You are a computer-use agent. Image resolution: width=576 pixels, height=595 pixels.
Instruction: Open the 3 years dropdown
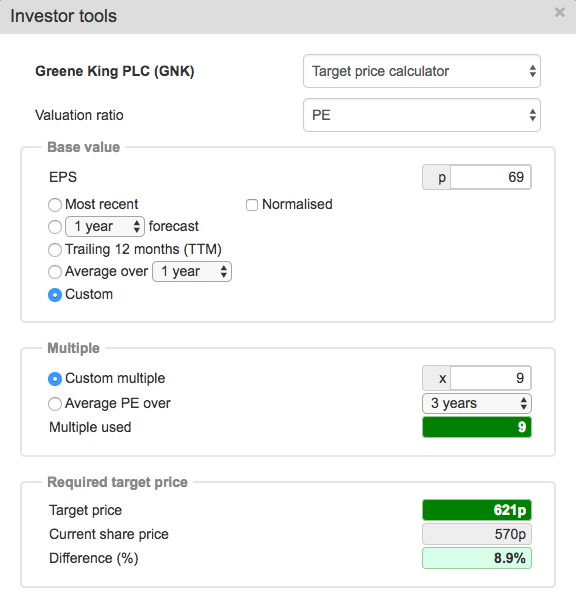[x=477, y=403]
